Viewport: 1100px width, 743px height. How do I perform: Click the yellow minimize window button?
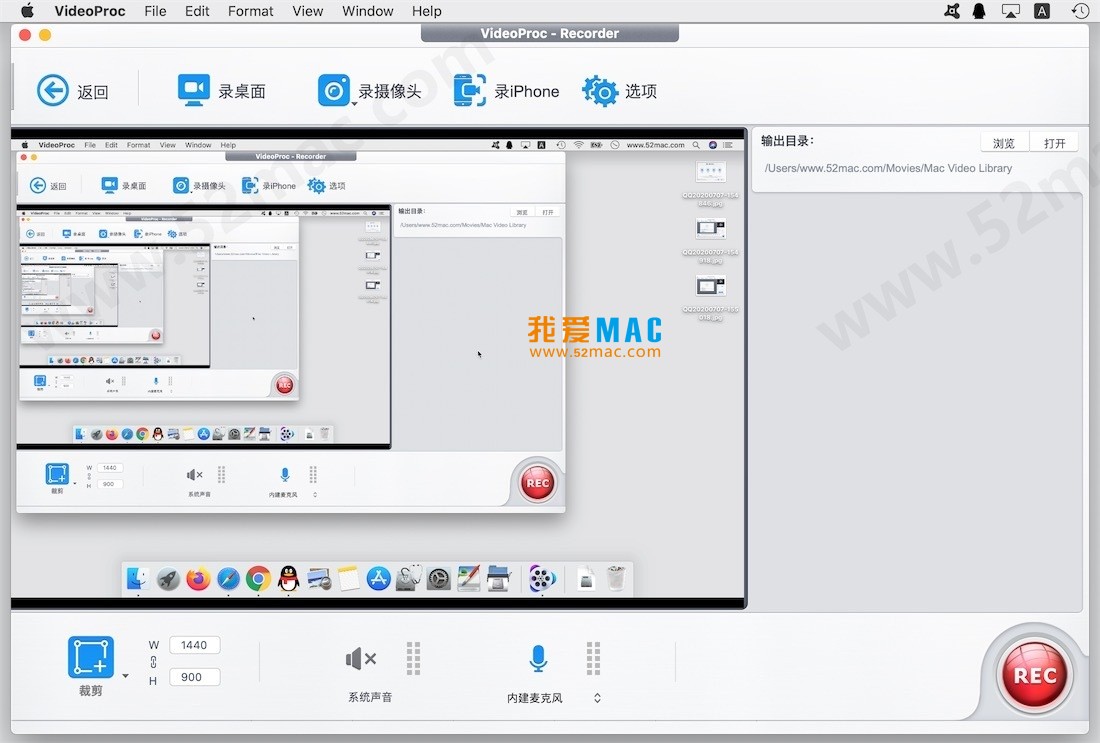tap(45, 35)
